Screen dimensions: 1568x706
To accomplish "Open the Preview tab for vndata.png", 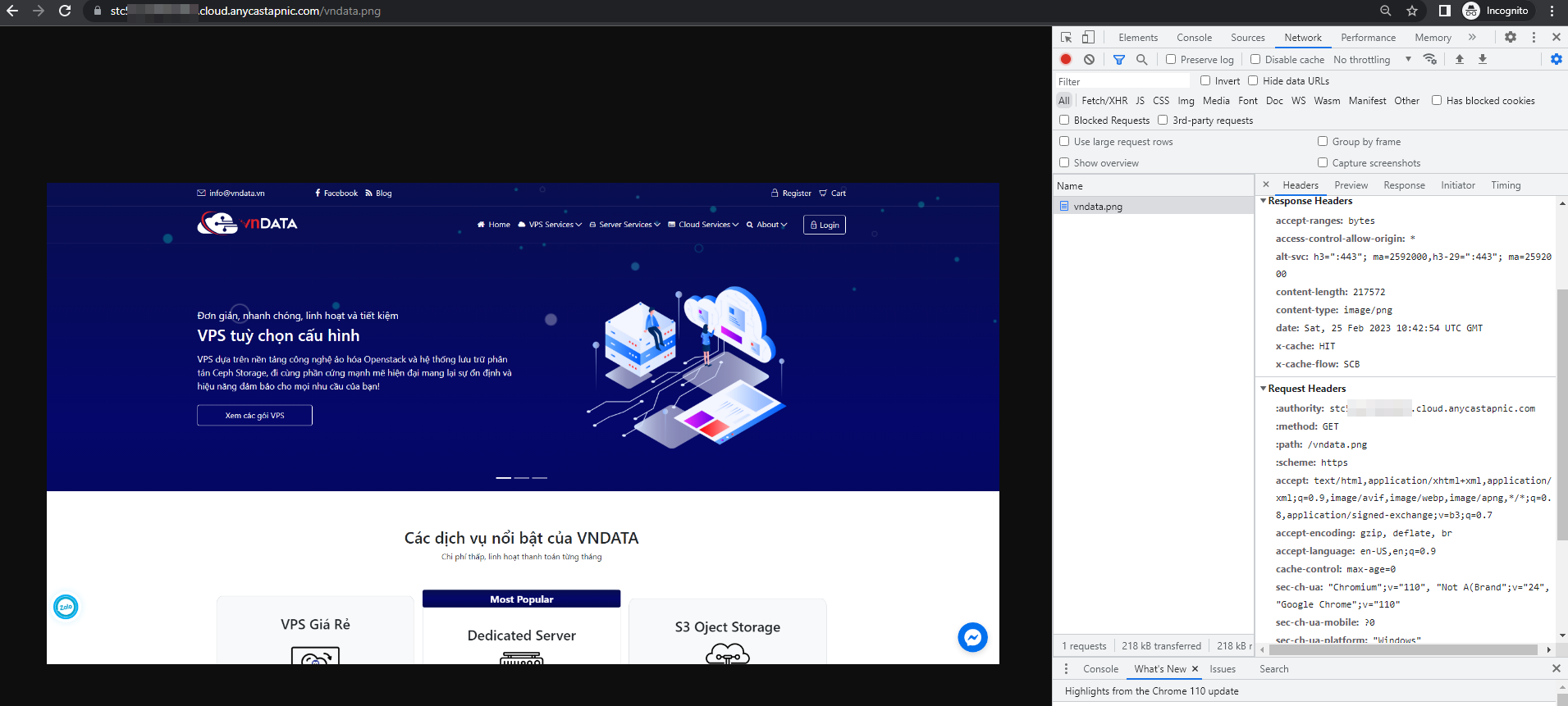I will tap(1351, 185).
